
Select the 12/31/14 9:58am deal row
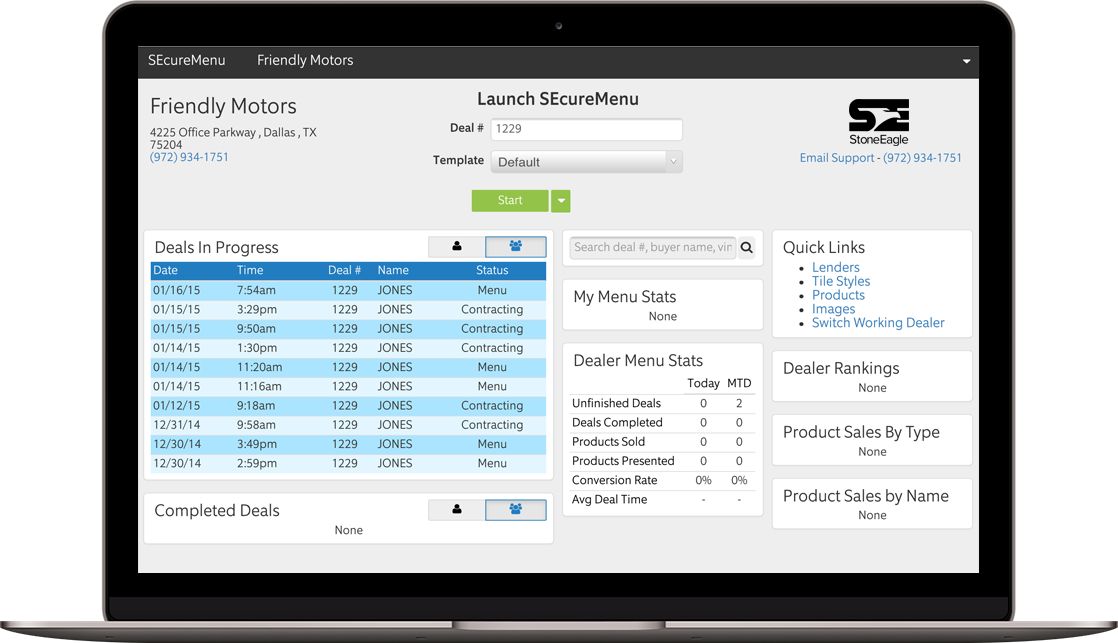[349, 425]
